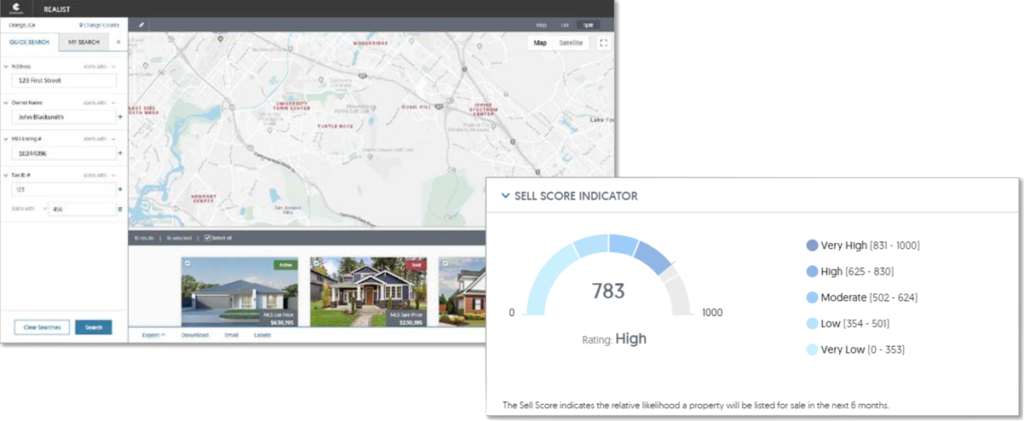Screen dimensions: 1024x421
Task: Uncheck the Sold listing house checkbox
Action: 316,263
